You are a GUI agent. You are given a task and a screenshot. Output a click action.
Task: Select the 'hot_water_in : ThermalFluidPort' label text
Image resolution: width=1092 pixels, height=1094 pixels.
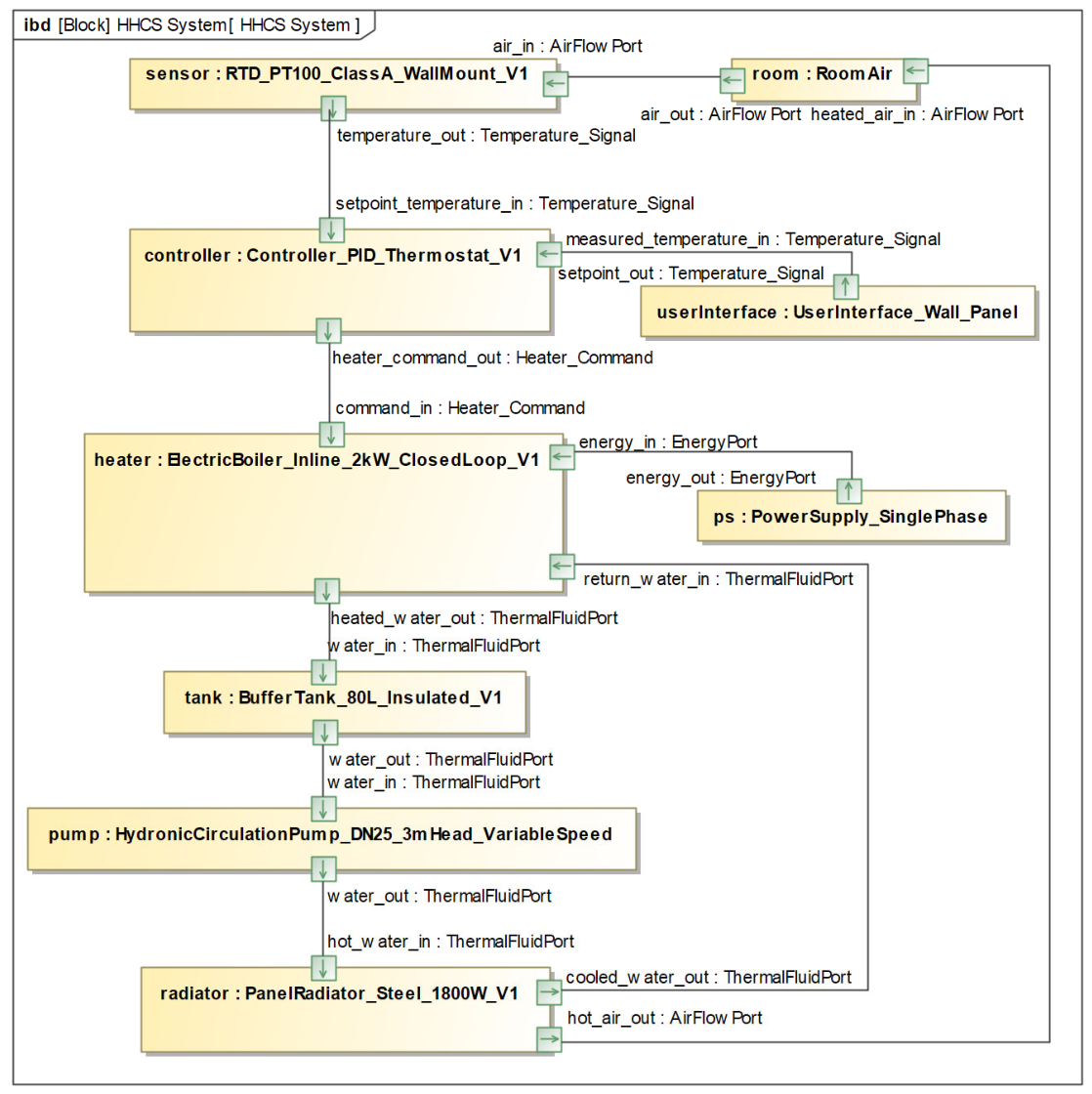click(x=450, y=942)
